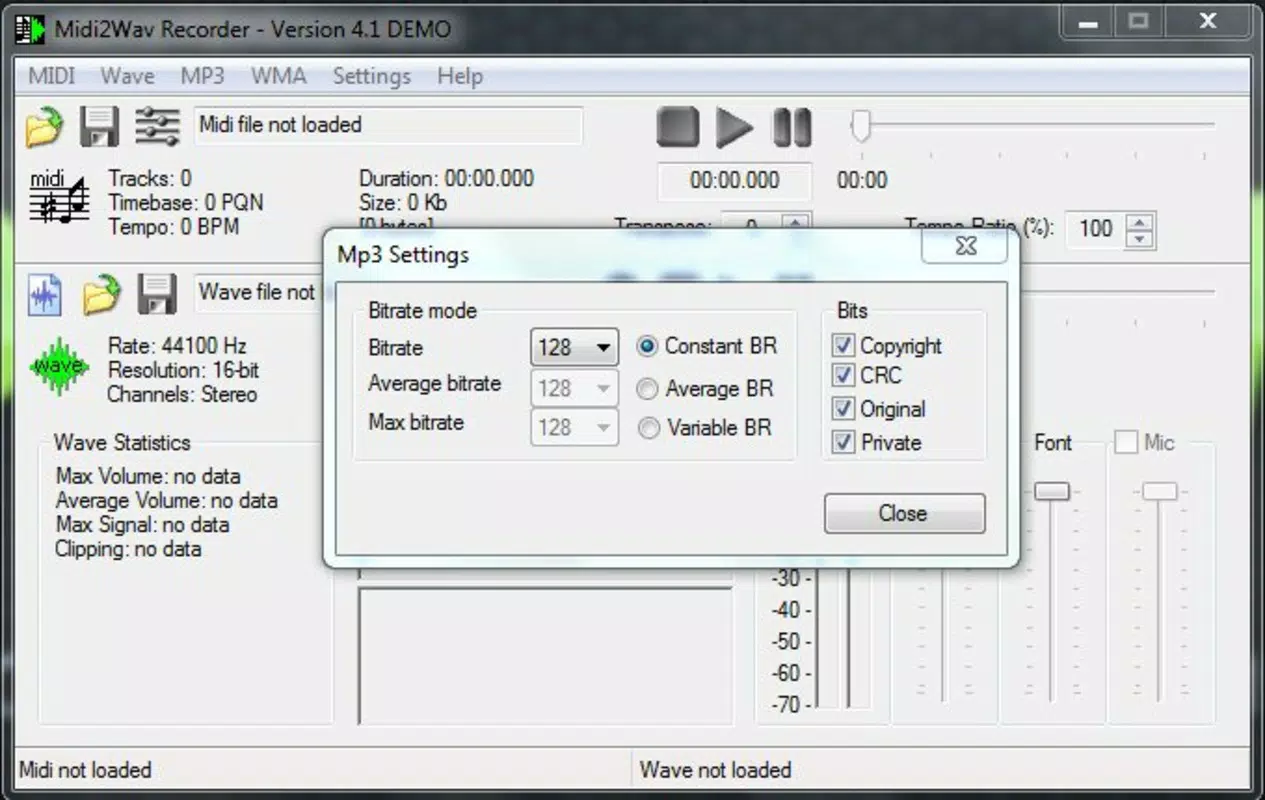Click the Midi2Wav title bar app icon

pos(31,29)
